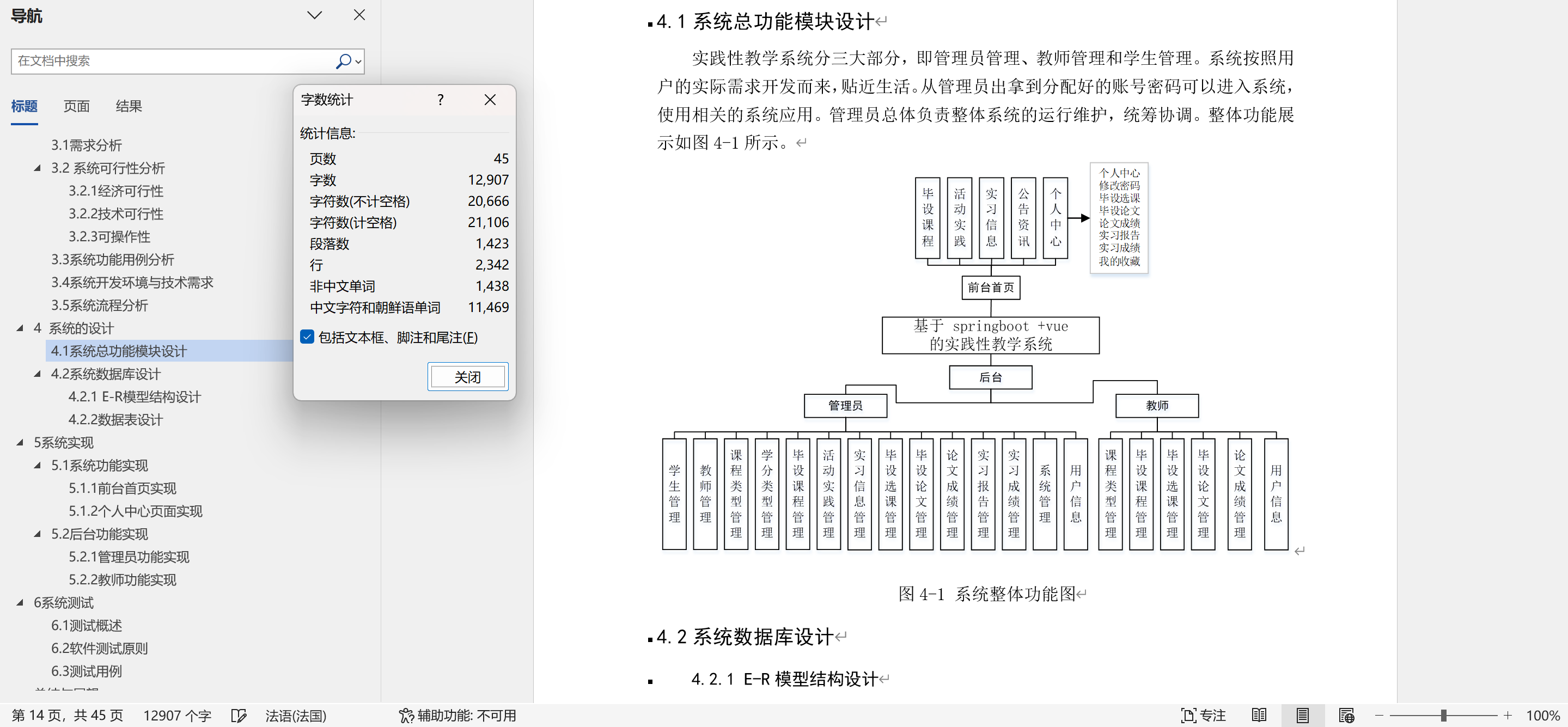Click the search magnifier icon in navigation pane
Viewport: 1568px width, 727px height.
(343, 61)
